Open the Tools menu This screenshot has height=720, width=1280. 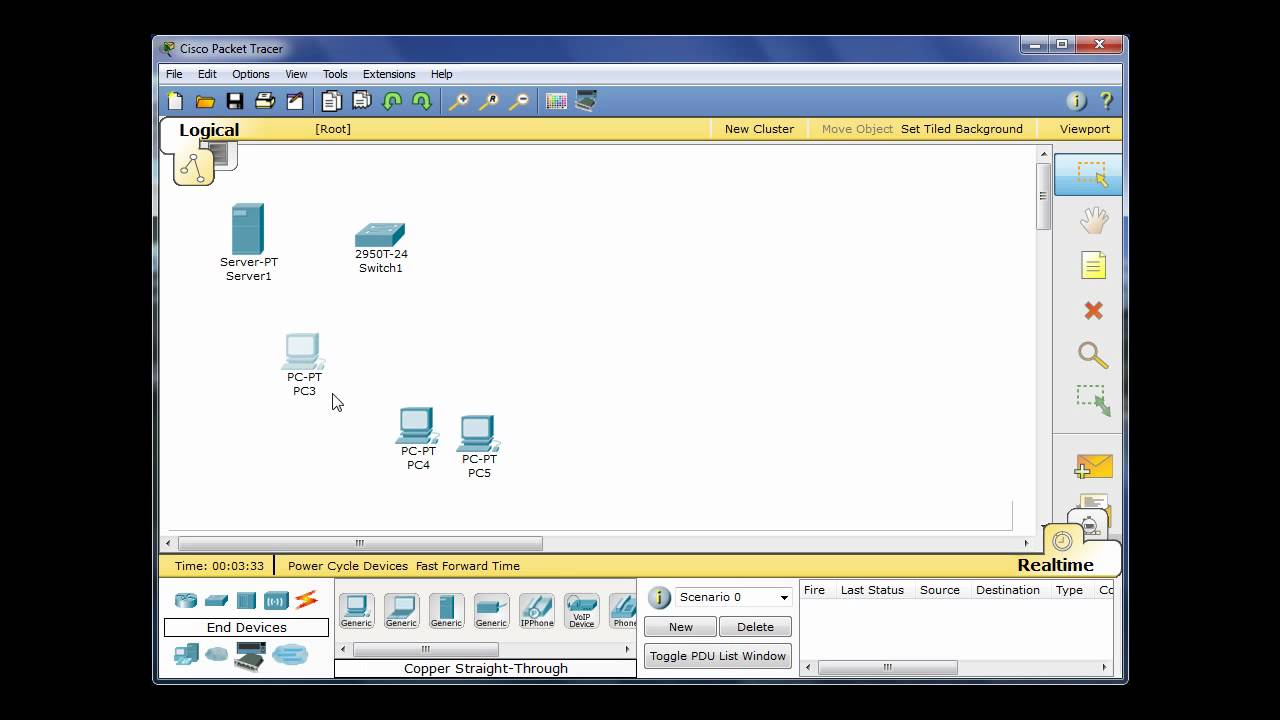(335, 74)
